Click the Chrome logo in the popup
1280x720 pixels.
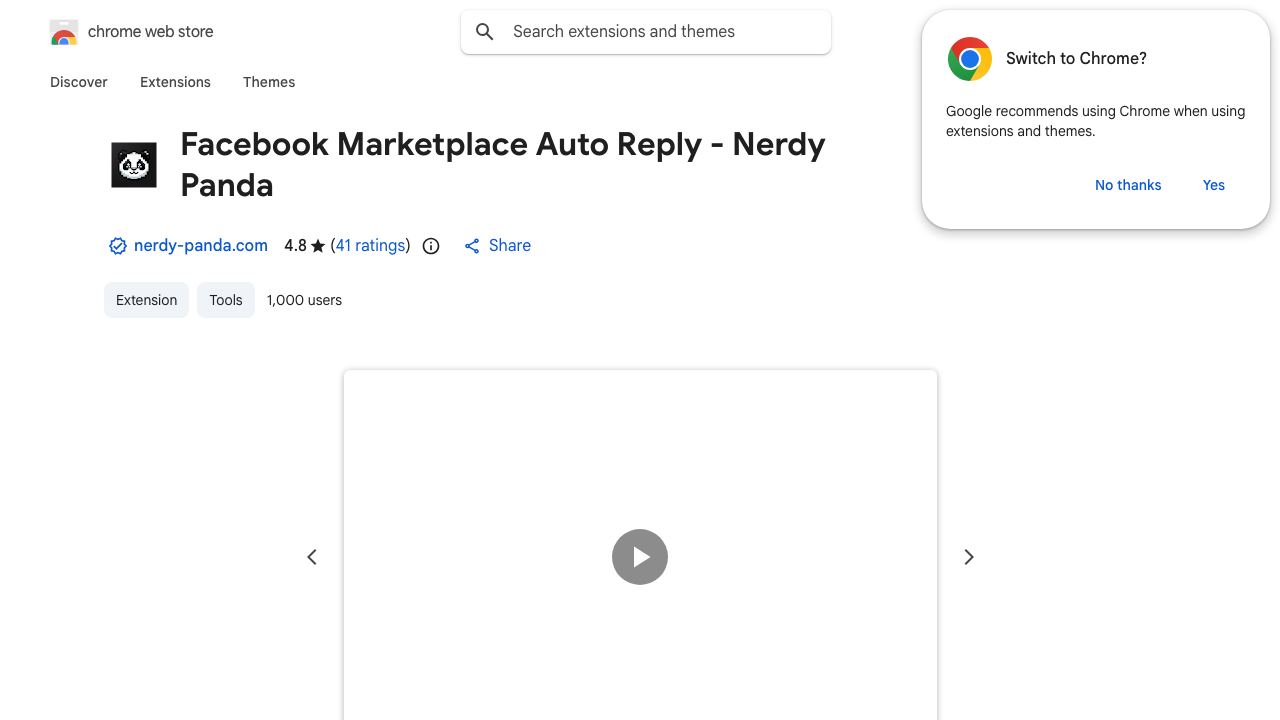[970, 59]
